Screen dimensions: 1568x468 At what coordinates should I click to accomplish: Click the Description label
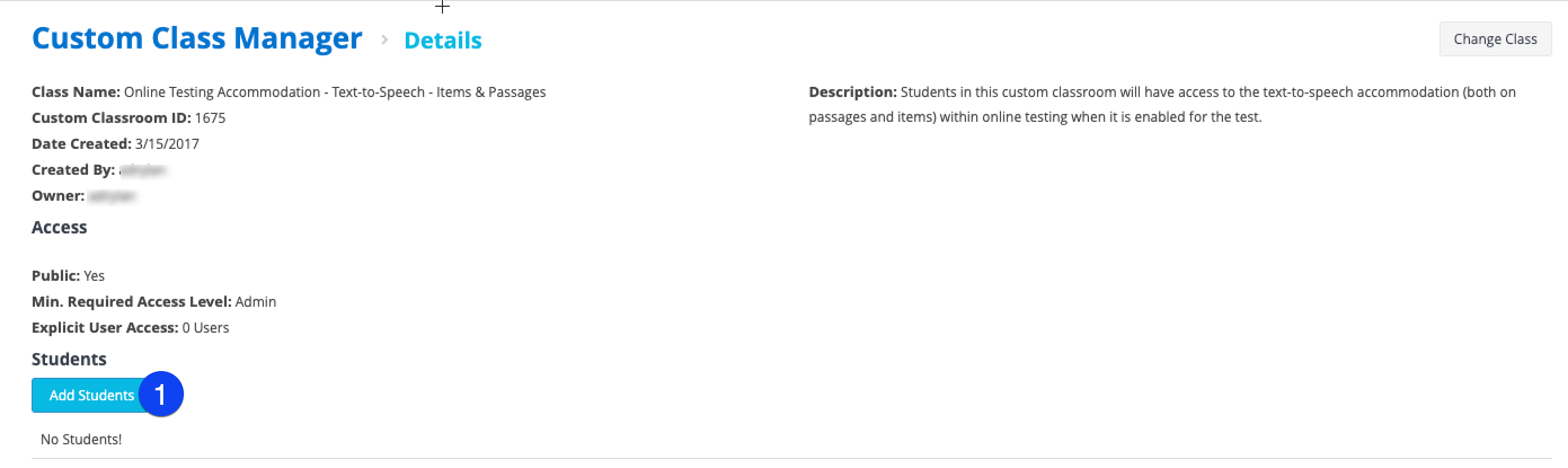point(852,92)
